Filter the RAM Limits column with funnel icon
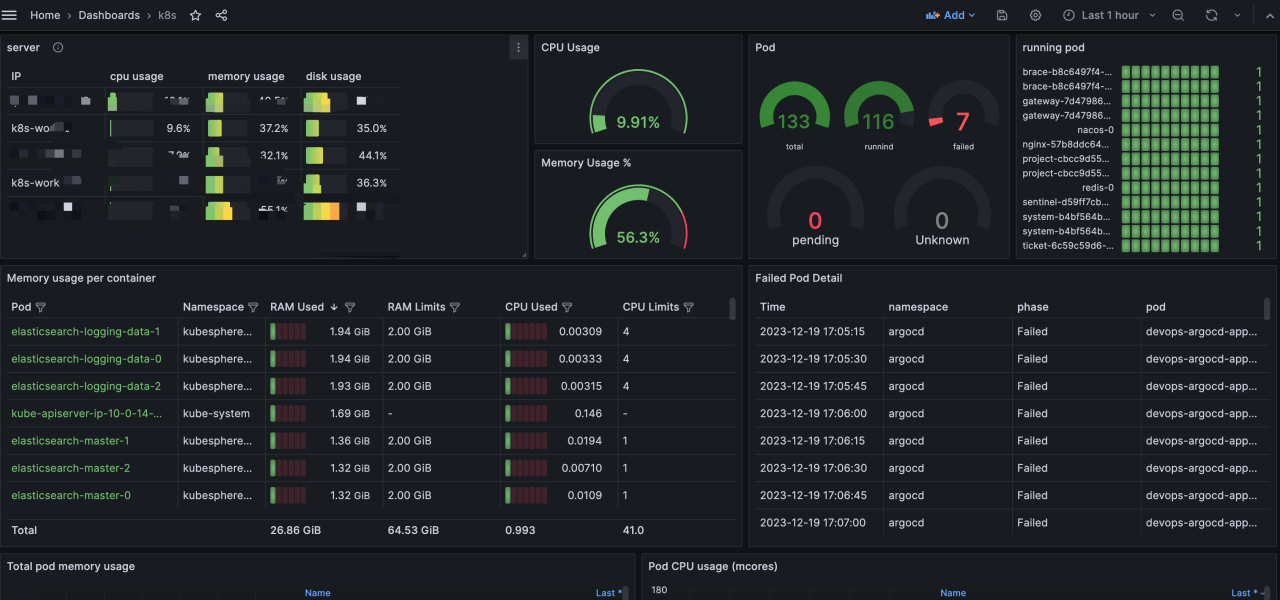Viewport: 1280px width, 600px height. [455, 307]
